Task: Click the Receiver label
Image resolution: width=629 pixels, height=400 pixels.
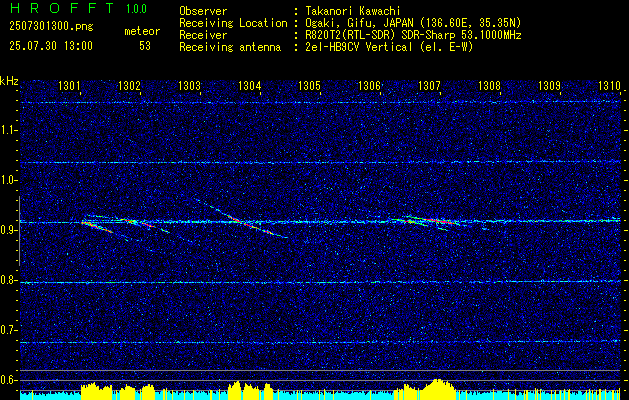Action: click(x=203, y=35)
